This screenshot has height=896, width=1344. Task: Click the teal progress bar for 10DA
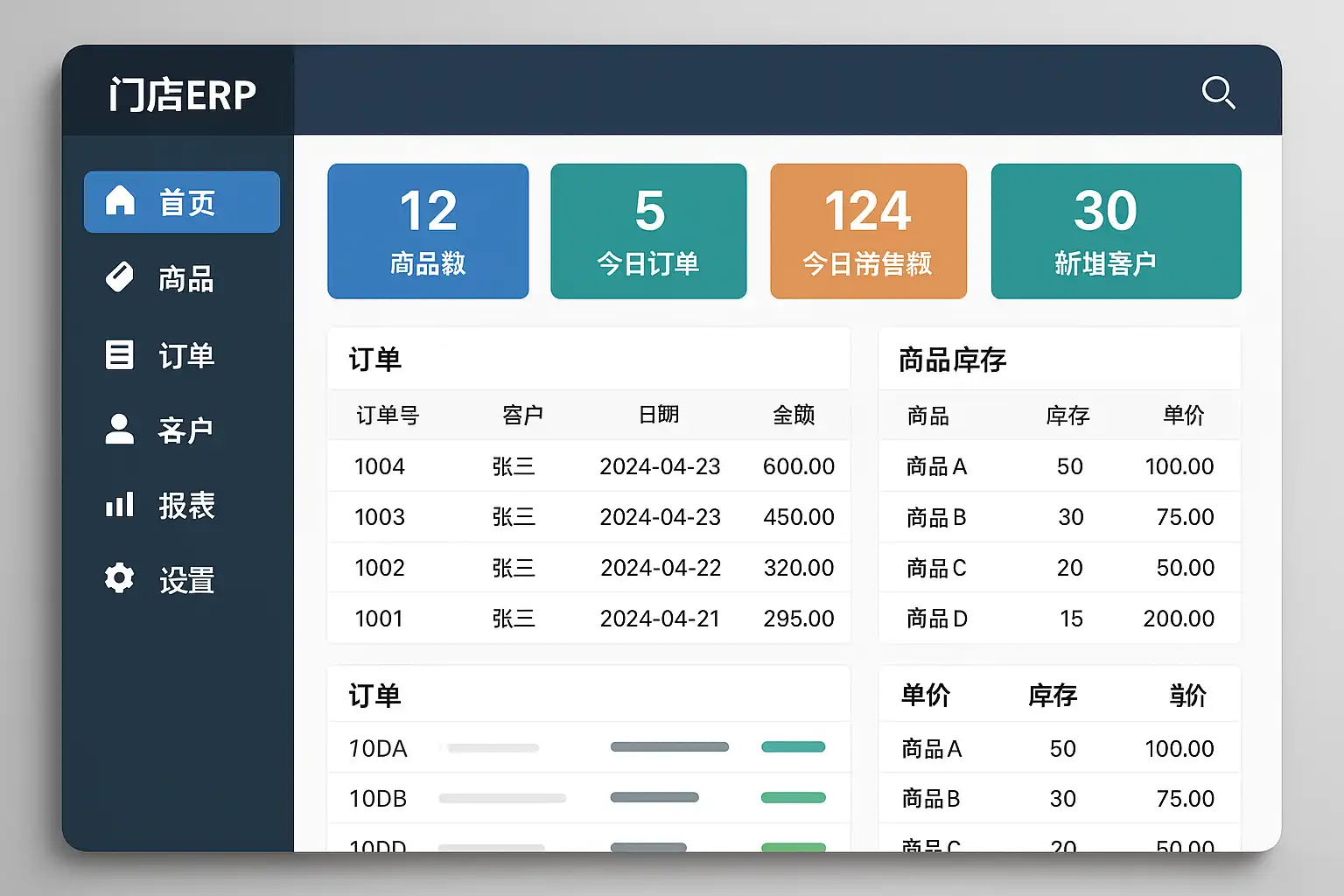pyautogui.click(x=793, y=747)
